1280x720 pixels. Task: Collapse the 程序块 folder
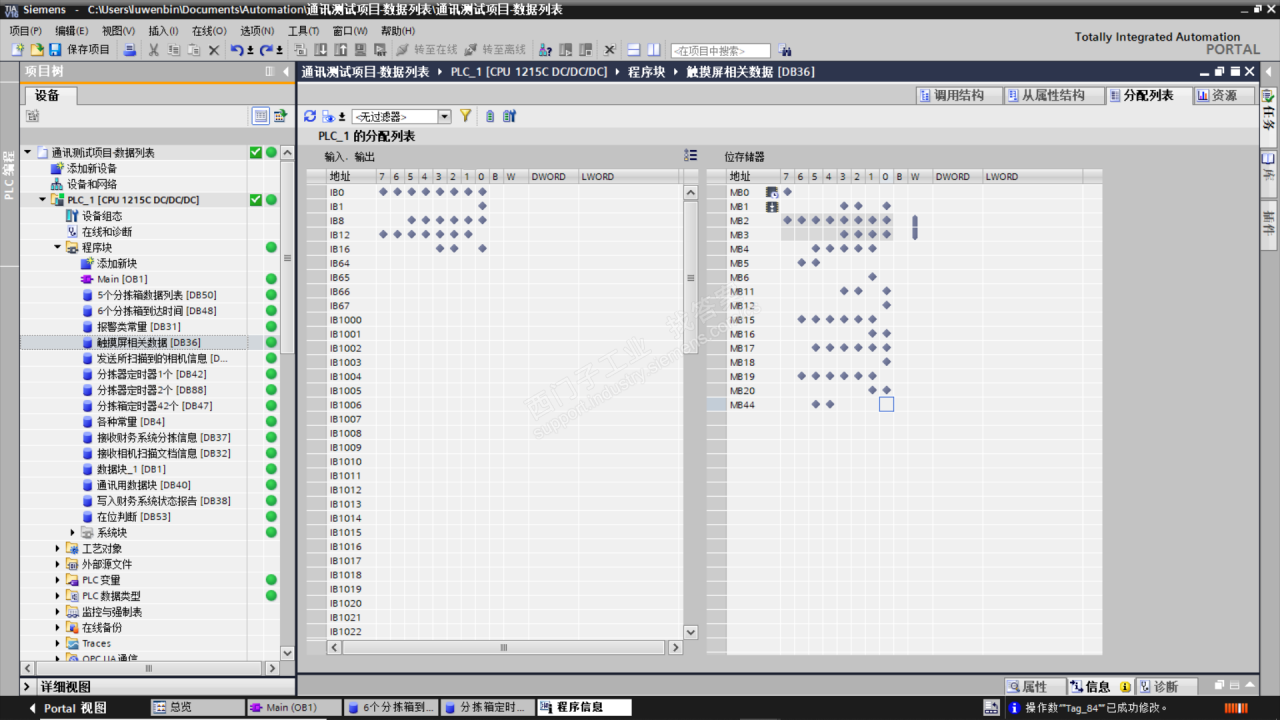pos(58,247)
